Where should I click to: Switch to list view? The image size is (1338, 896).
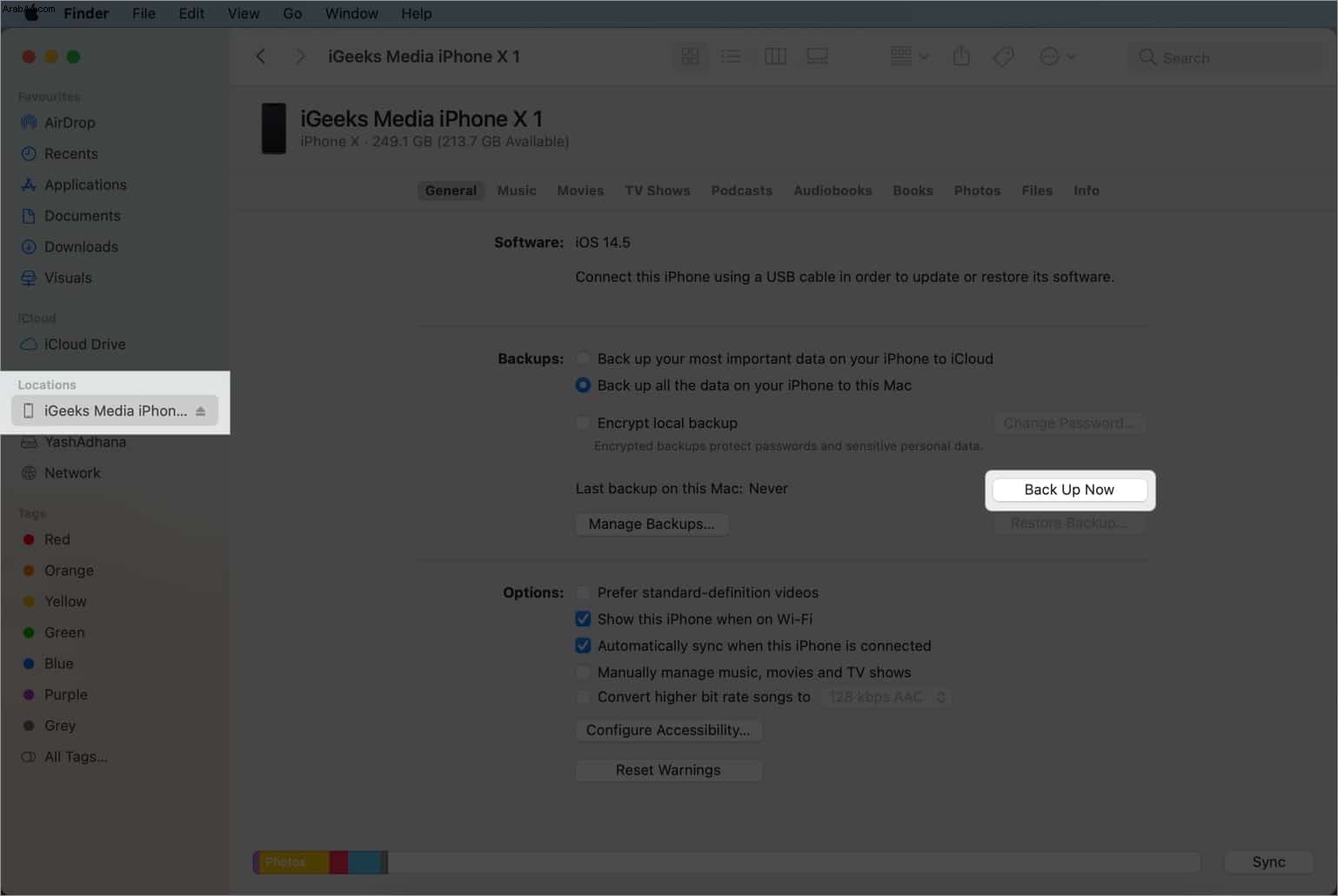(x=731, y=57)
